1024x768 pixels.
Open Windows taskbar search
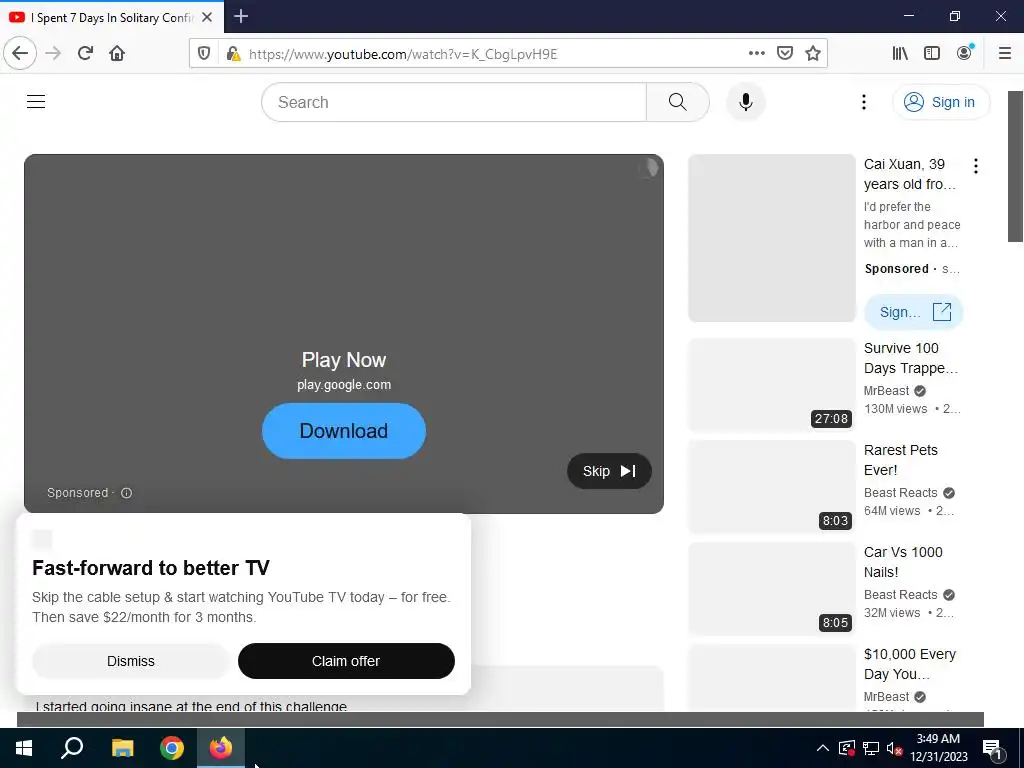point(72,748)
